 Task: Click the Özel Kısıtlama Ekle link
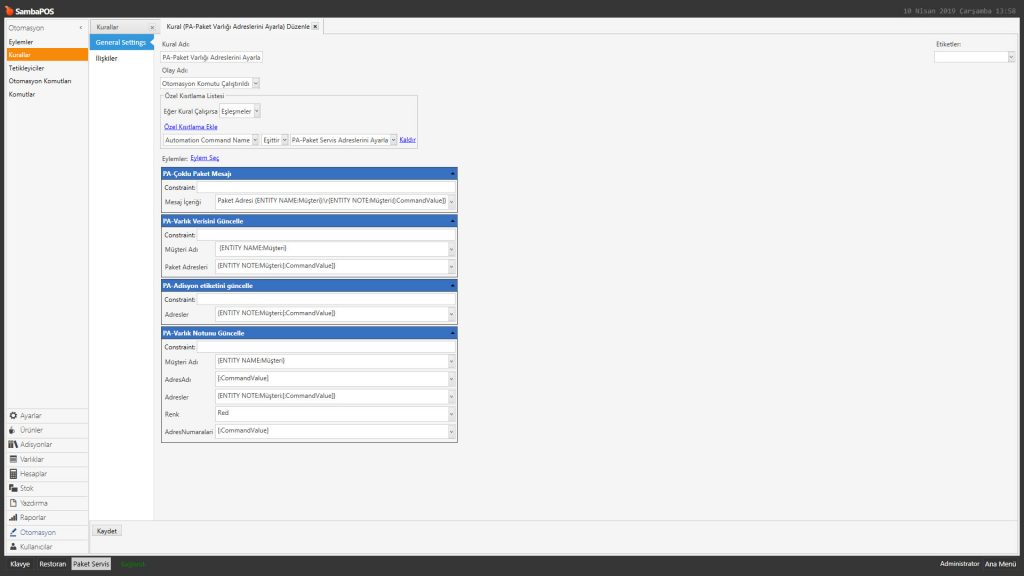coord(190,127)
